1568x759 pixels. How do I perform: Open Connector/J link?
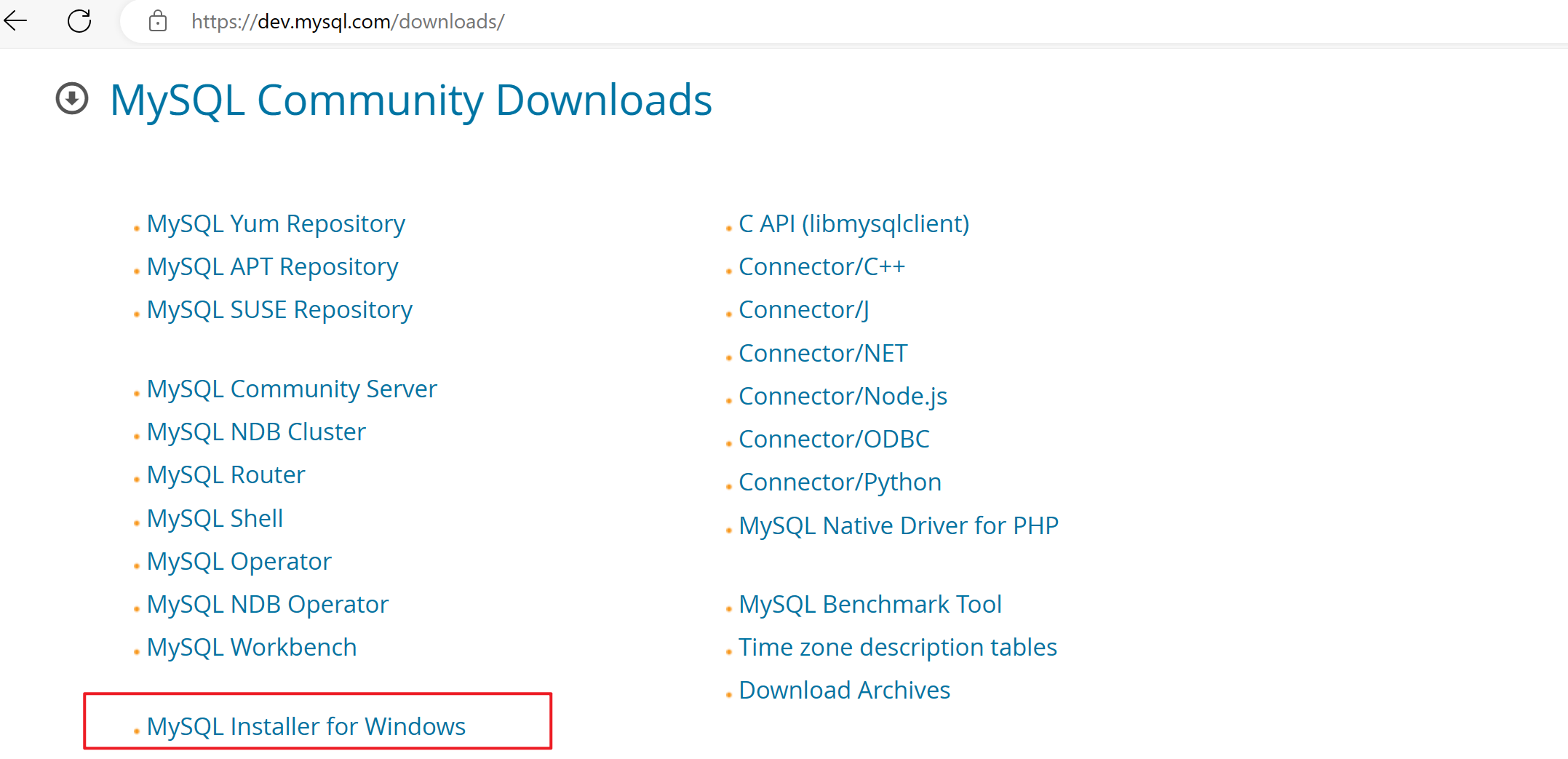[x=804, y=310]
